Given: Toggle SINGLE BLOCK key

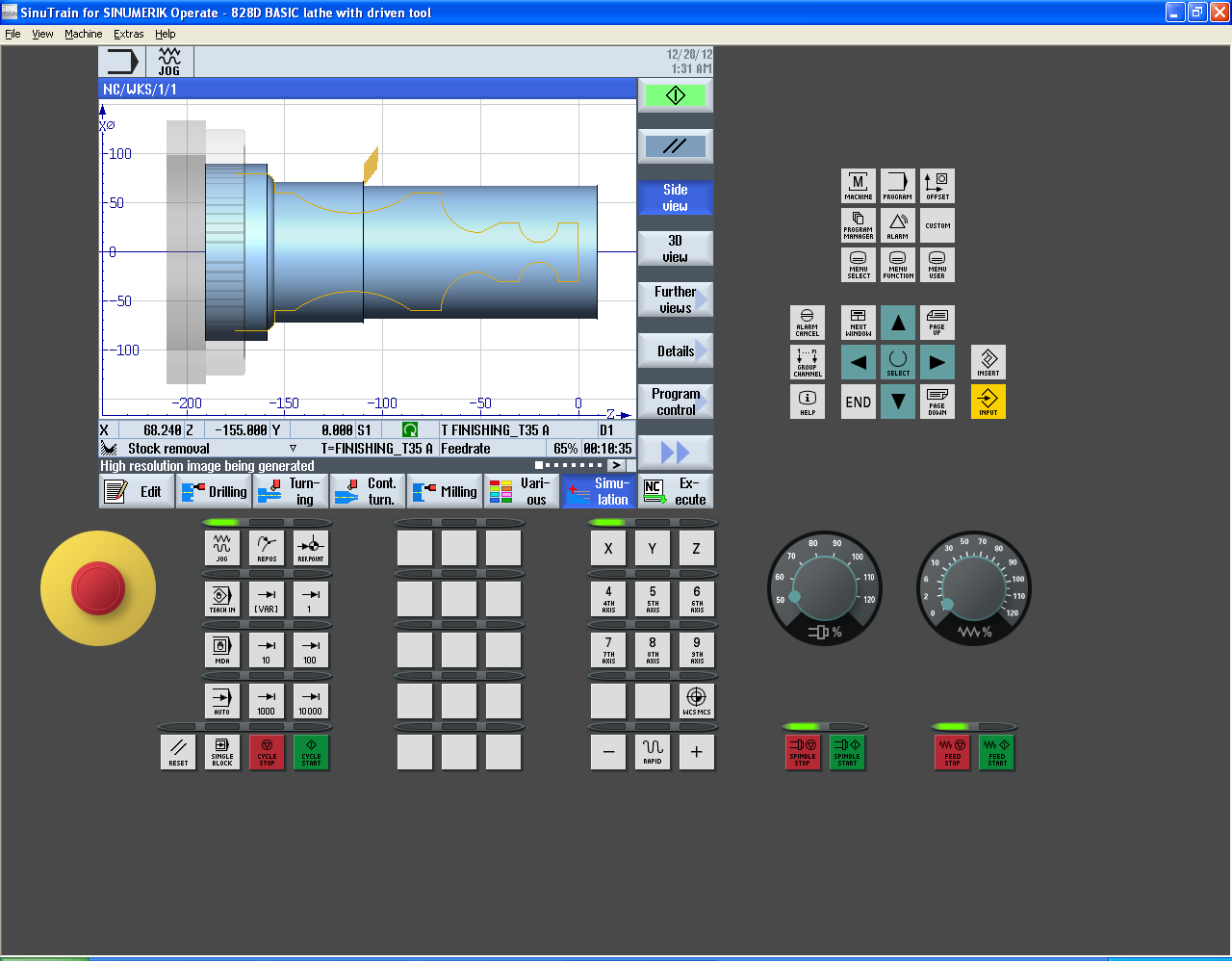Looking at the screenshot, I should tap(222, 752).
